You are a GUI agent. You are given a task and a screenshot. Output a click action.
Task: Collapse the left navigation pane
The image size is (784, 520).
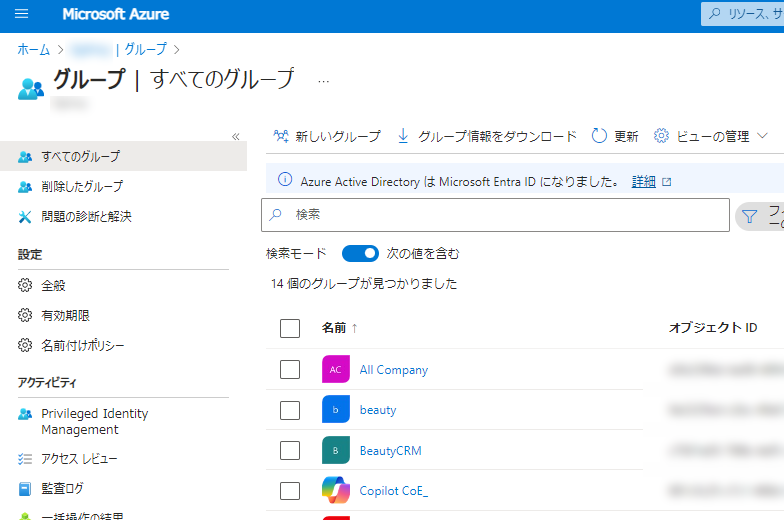236,136
